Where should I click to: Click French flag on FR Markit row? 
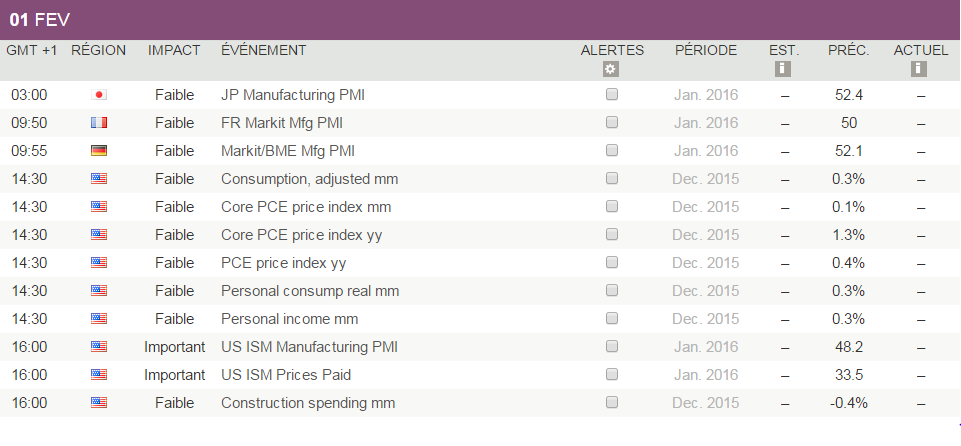[99, 123]
